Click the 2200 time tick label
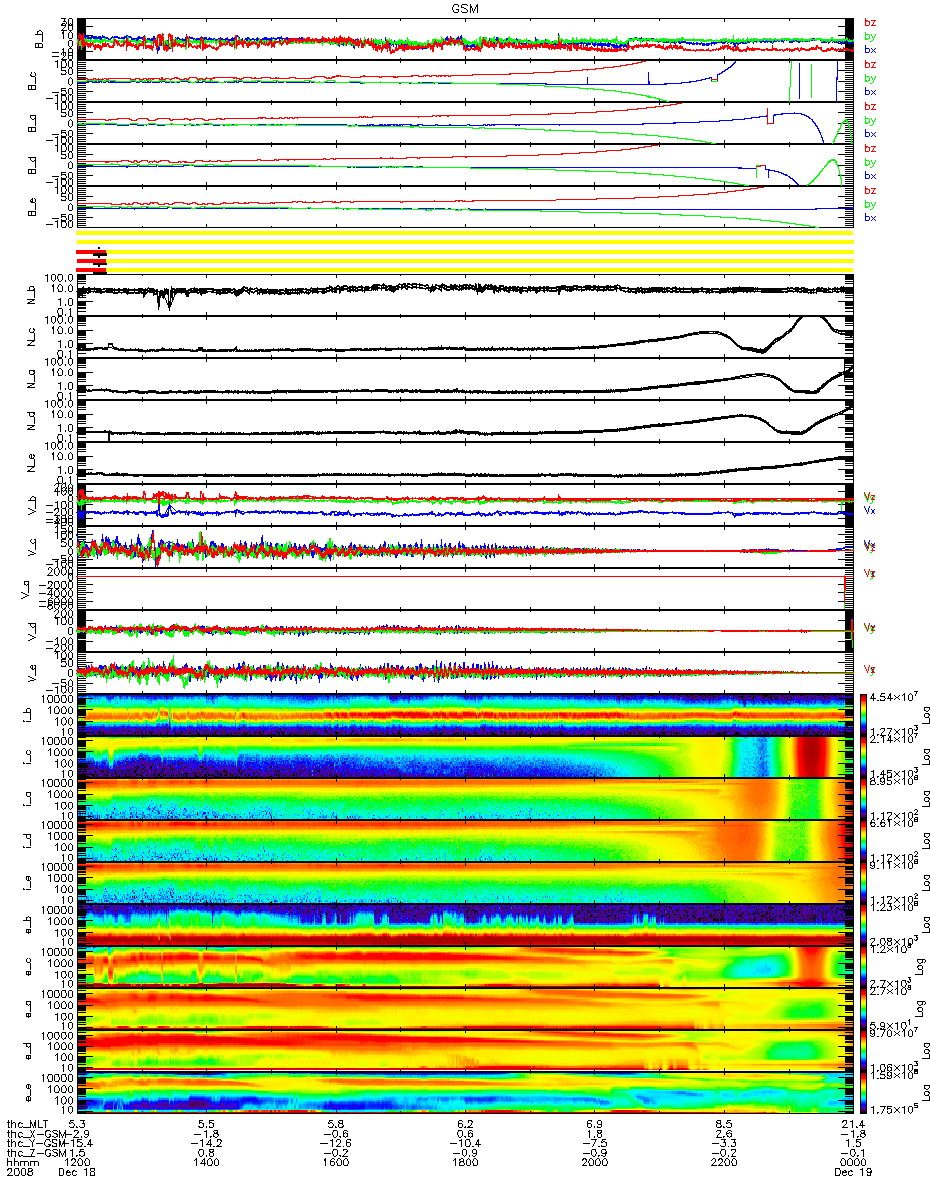The image size is (930, 1200). click(723, 1163)
